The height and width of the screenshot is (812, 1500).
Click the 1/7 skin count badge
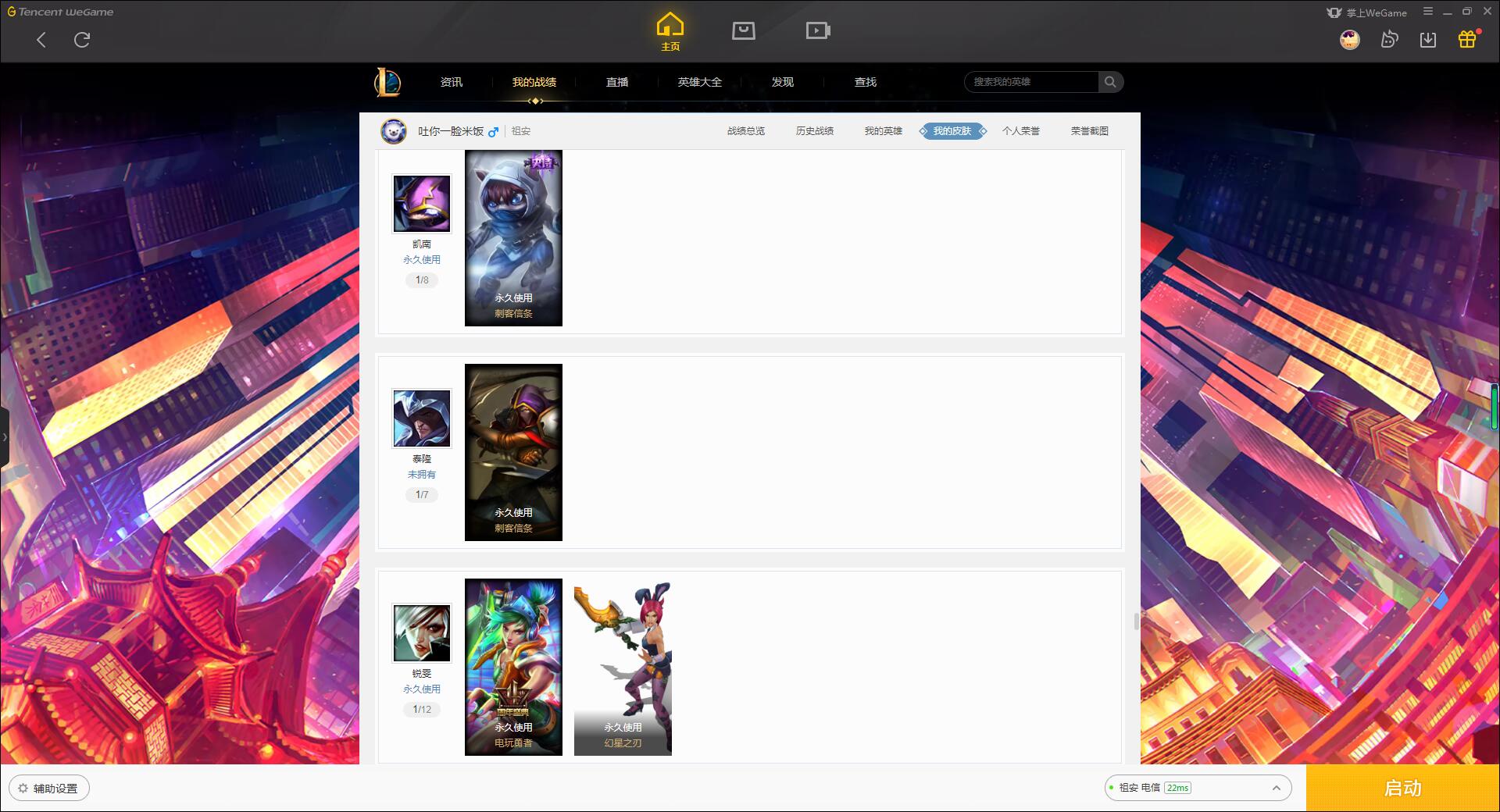[x=422, y=494]
